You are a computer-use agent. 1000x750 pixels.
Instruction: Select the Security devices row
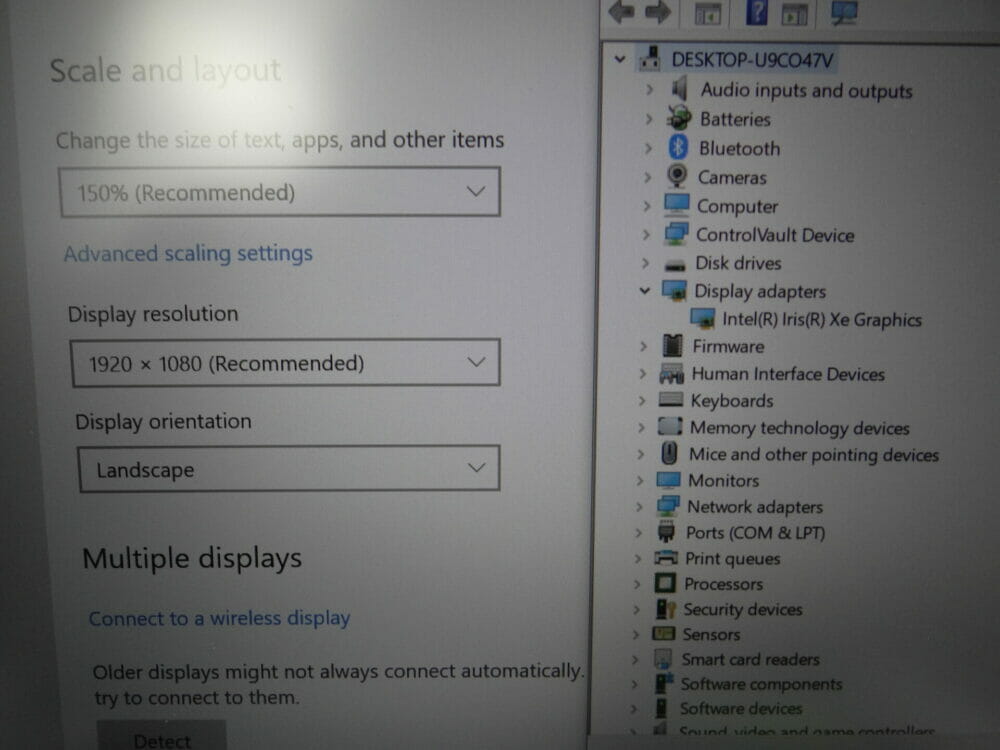[x=742, y=609]
